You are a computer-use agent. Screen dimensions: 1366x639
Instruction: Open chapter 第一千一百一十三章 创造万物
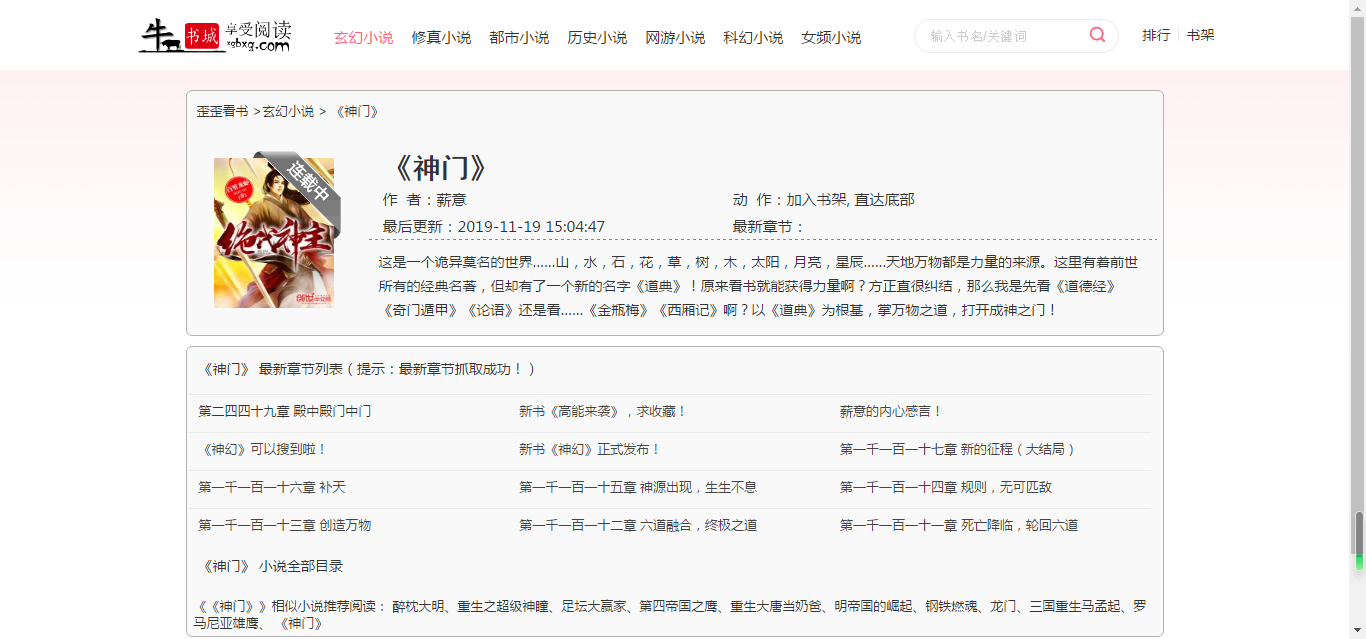[285, 525]
